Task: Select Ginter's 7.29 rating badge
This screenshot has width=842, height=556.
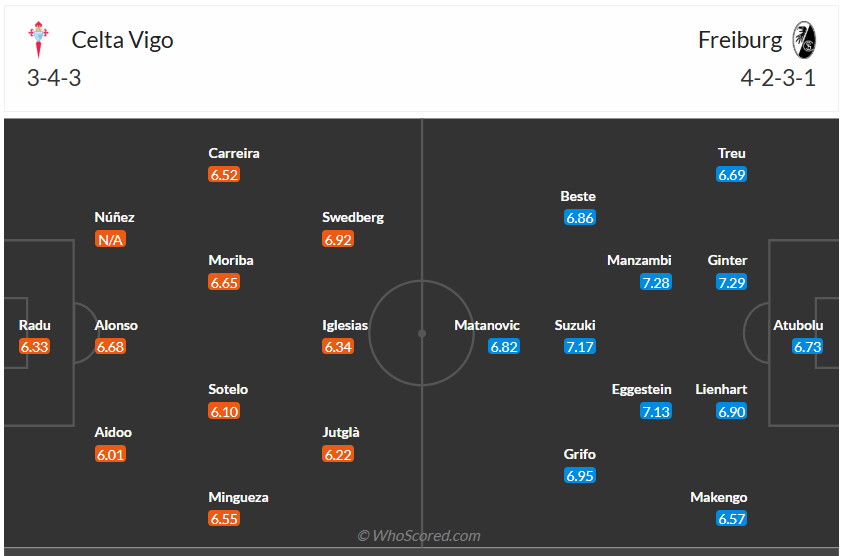Action: click(731, 282)
